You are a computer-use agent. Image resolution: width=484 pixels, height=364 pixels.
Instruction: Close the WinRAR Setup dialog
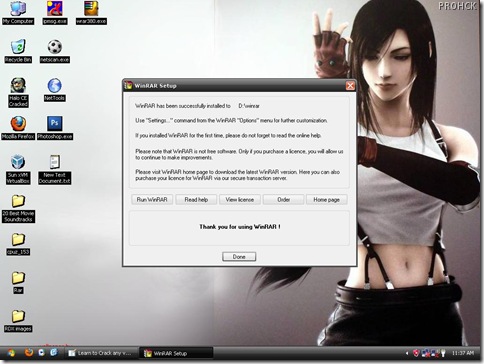pyautogui.click(x=350, y=86)
